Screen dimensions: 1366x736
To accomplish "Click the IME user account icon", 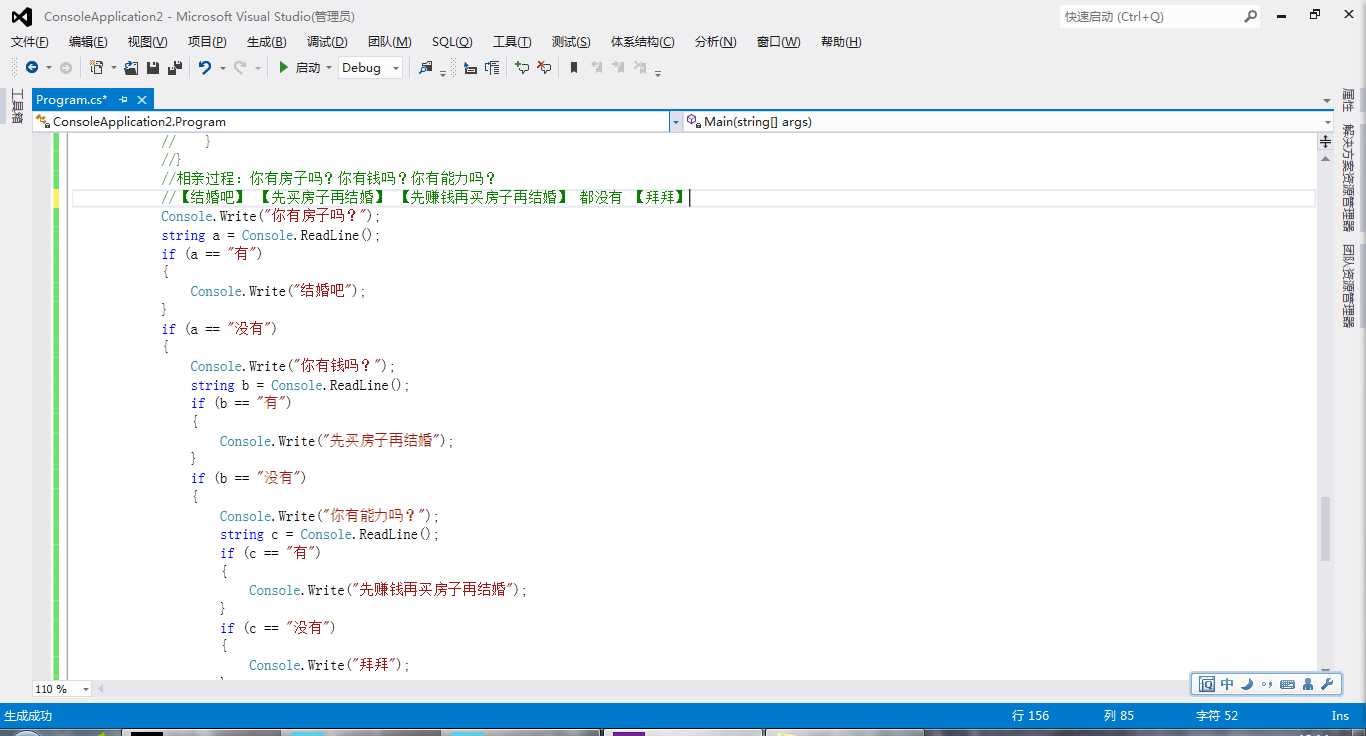I will tap(1309, 685).
